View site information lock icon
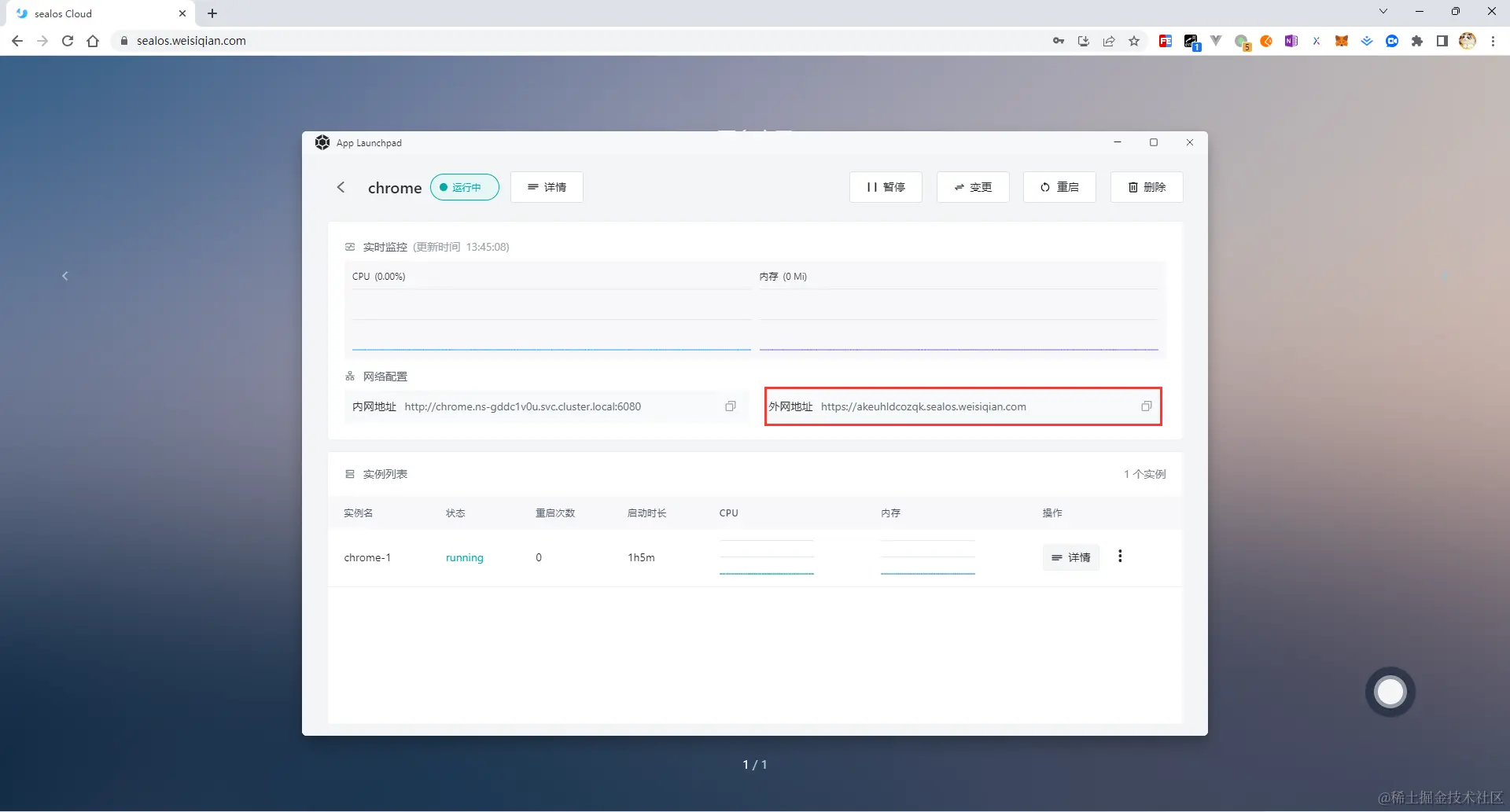 coord(123,41)
